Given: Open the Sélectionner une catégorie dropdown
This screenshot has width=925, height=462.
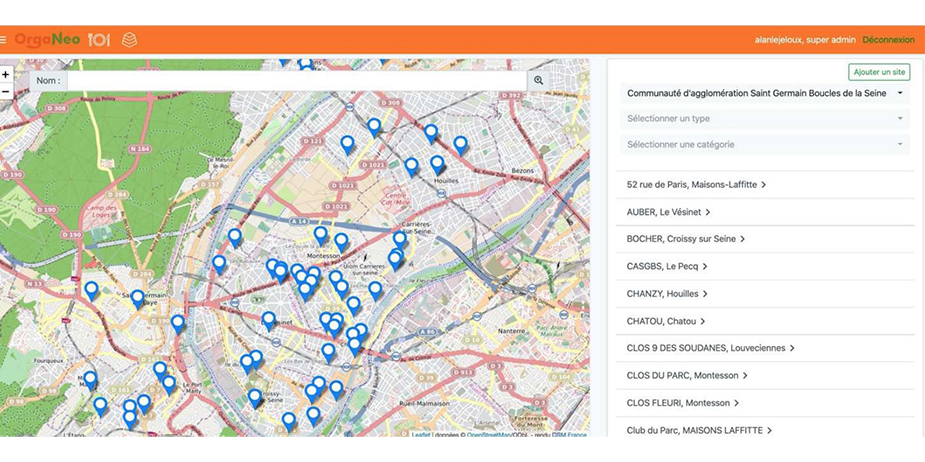Looking at the screenshot, I should [x=764, y=145].
